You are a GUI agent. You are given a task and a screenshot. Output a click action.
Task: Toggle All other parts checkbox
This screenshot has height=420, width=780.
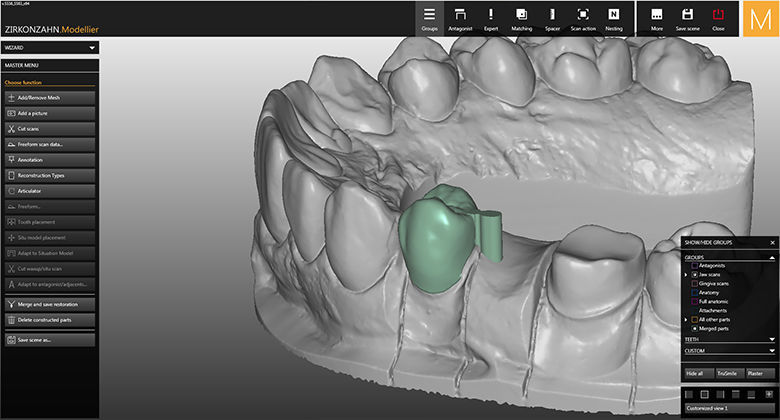[694, 319]
